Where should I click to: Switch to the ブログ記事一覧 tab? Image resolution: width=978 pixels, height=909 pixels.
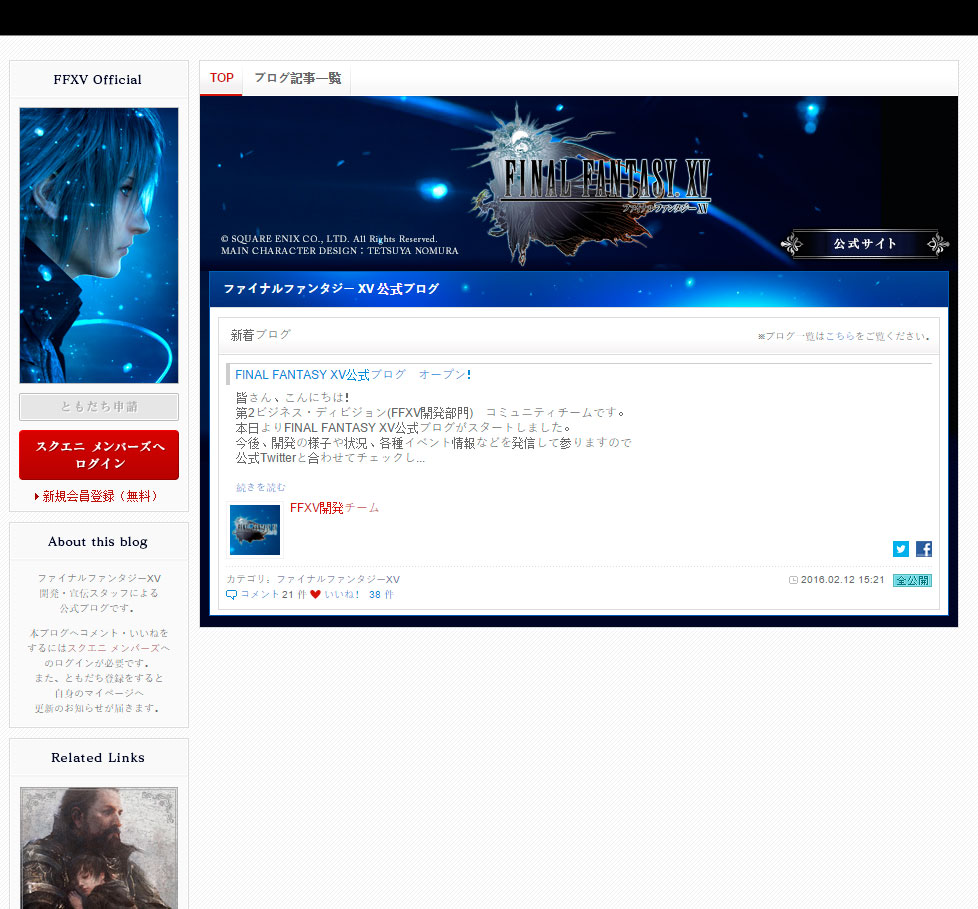click(x=298, y=78)
